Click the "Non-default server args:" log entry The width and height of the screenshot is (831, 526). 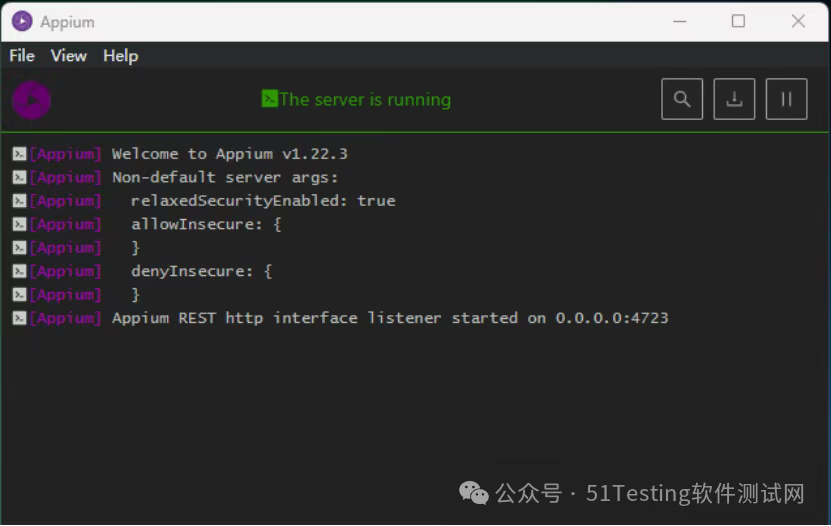(x=225, y=177)
